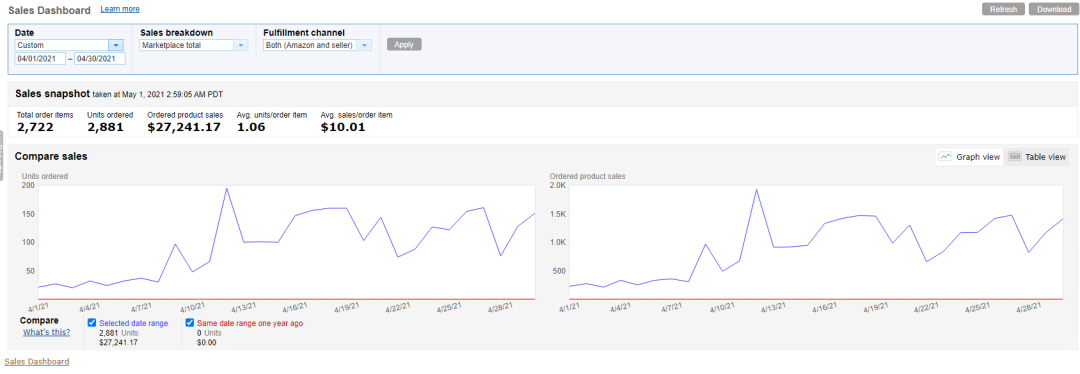Follow the Sales Dashboard link at bottom
The width and height of the screenshot is (1080, 374).
click(x=37, y=361)
